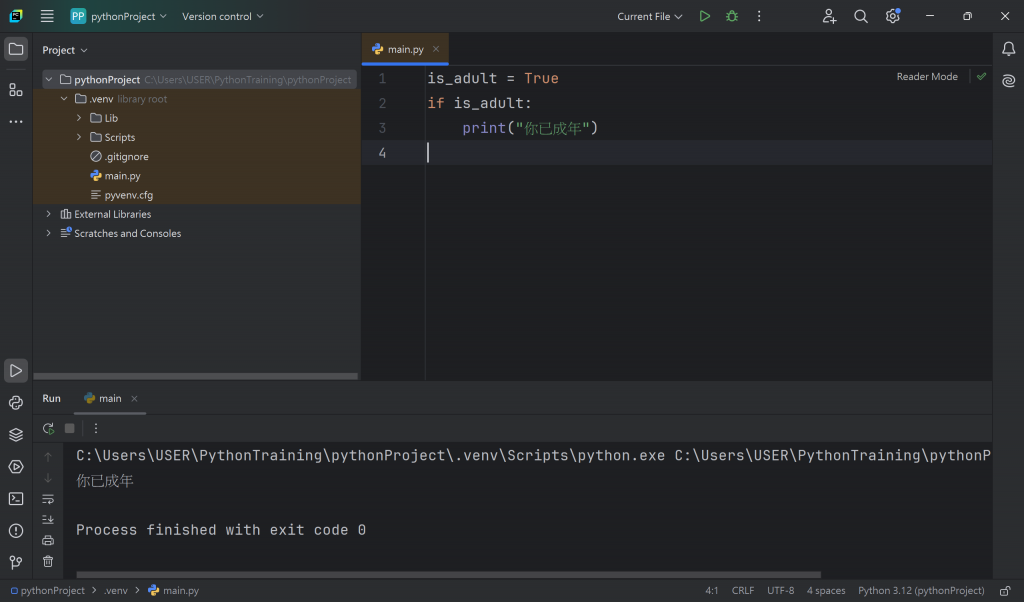Click main.py breadcrumb in status bar
This screenshot has height=602, width=1024.
[174, 591]
